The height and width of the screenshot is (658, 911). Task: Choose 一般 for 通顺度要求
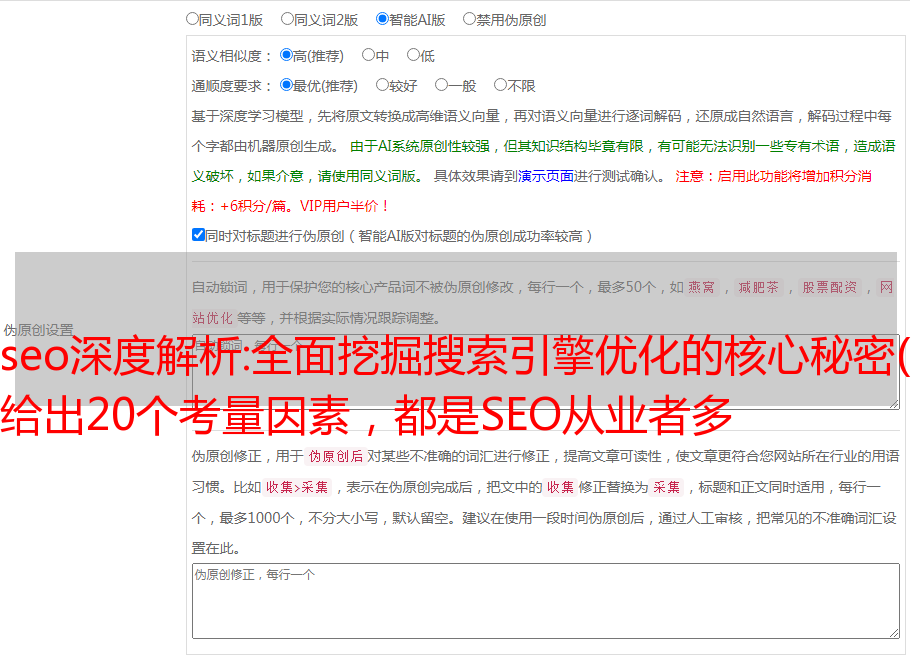pyautogui.click(x=441, y=85)
